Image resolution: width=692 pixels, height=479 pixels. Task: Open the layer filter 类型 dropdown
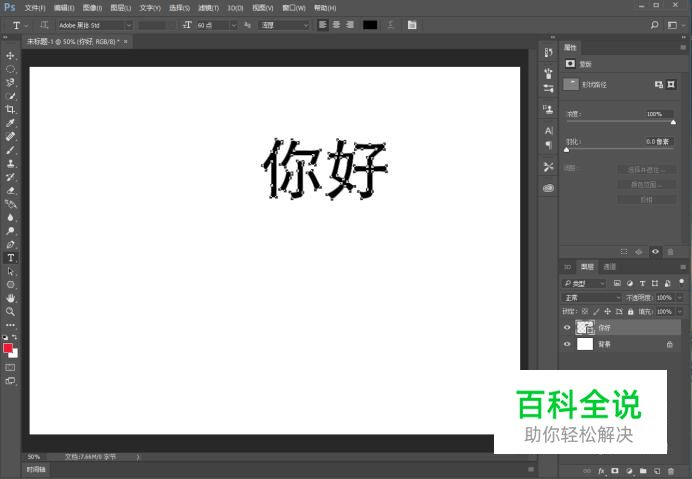click(x=584, y=283)
